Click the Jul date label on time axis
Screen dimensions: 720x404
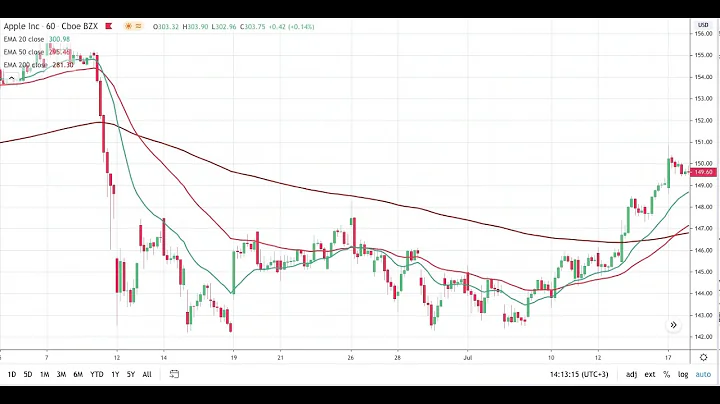467,357
